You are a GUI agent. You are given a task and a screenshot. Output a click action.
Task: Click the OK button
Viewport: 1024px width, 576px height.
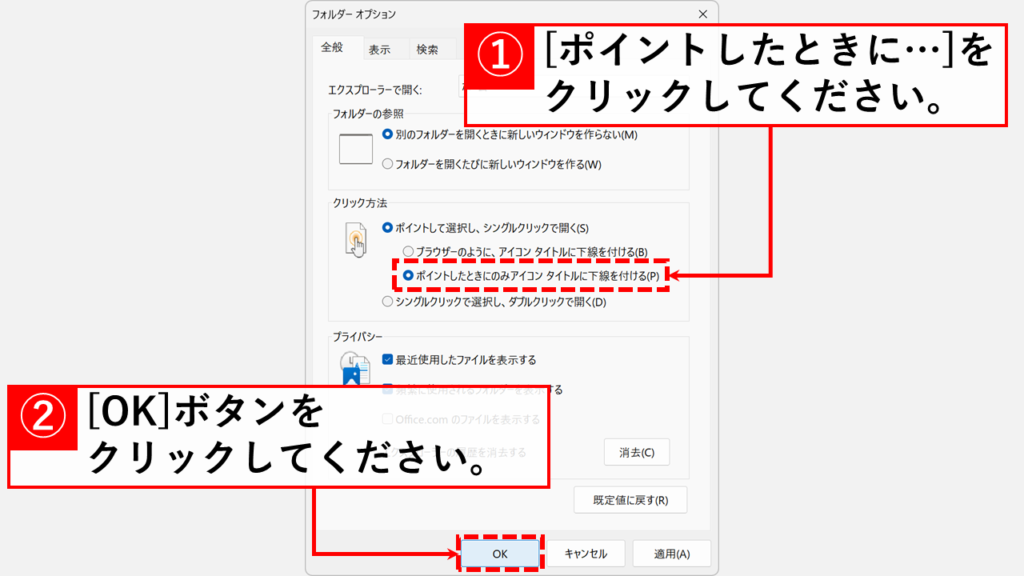click(x=500, y=554)
